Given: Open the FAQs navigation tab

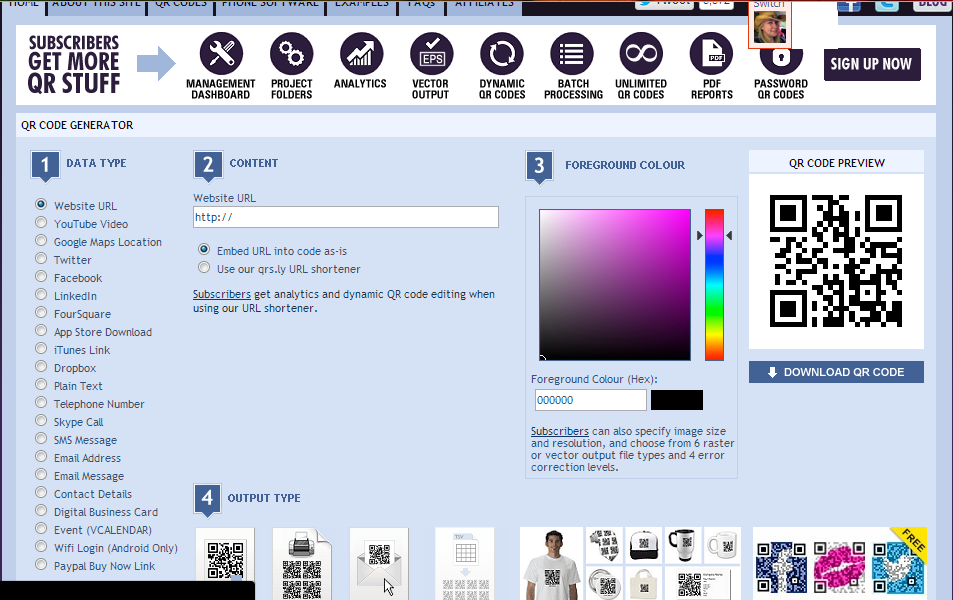Looking at the screenshot, I should point(421,5).
